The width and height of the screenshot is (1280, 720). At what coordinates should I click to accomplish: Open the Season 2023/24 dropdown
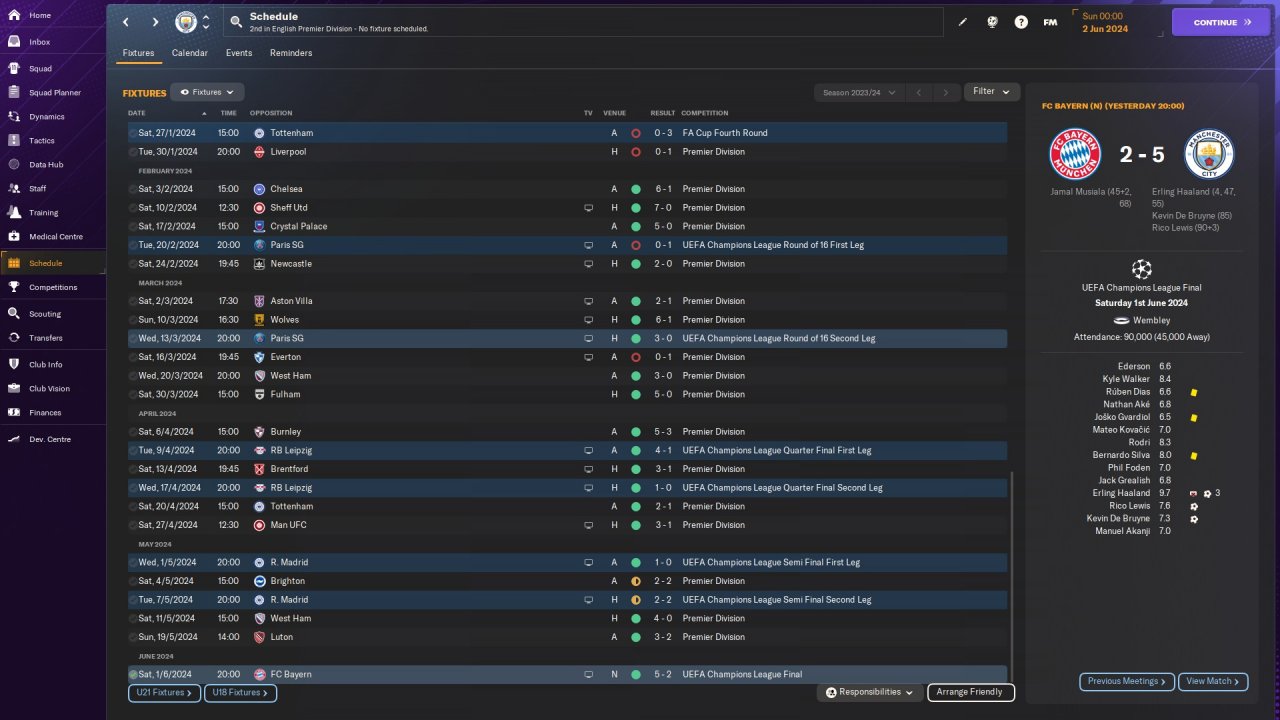coord(859,92)
